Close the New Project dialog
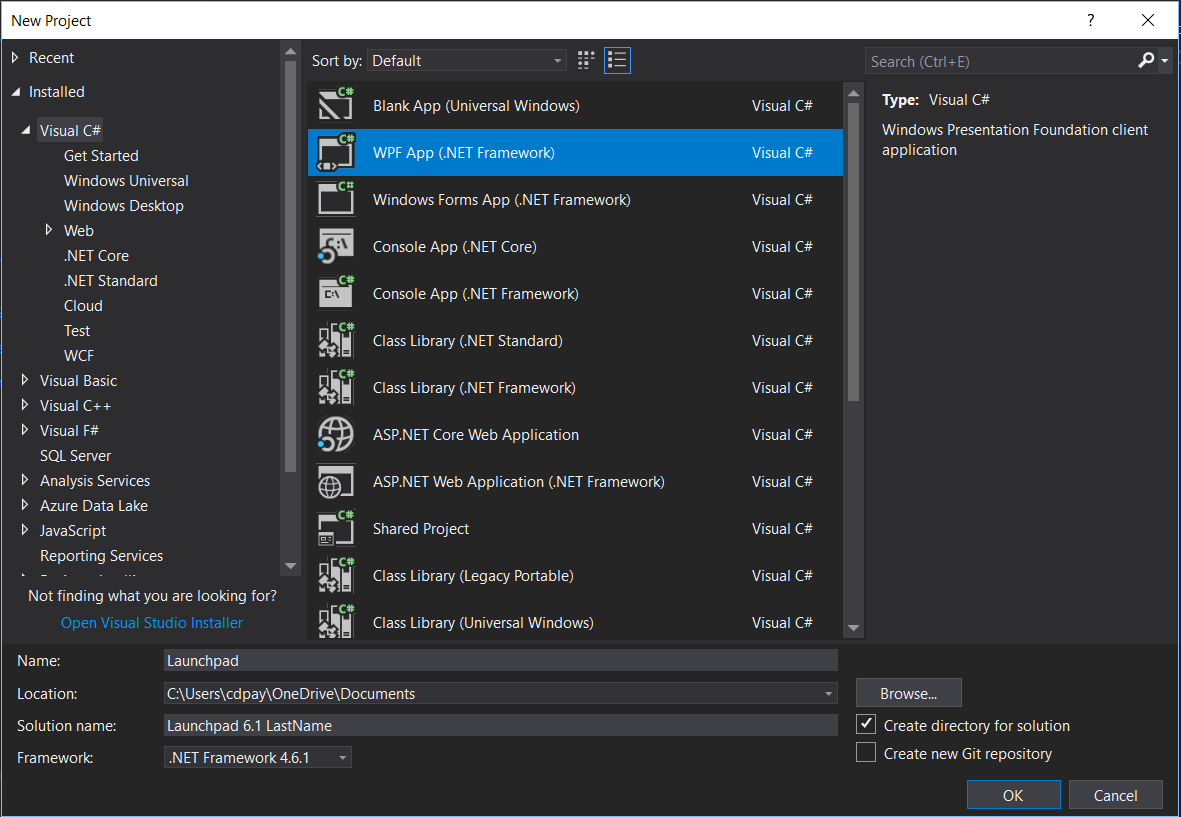This screenshot has width=1181, height=817. [x=1147, y=20]
